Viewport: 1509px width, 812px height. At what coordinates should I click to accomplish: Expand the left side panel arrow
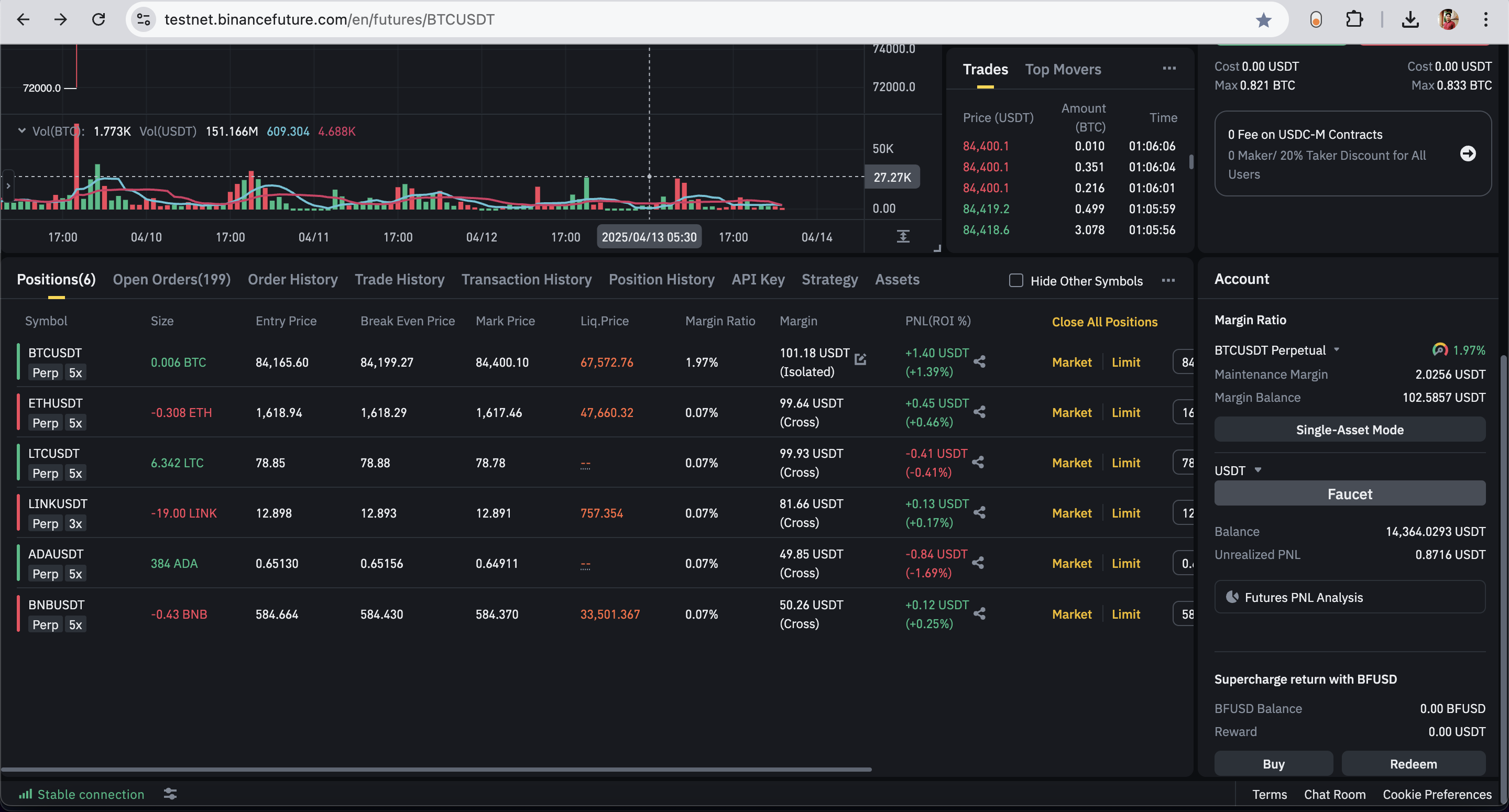coord(8,186)
